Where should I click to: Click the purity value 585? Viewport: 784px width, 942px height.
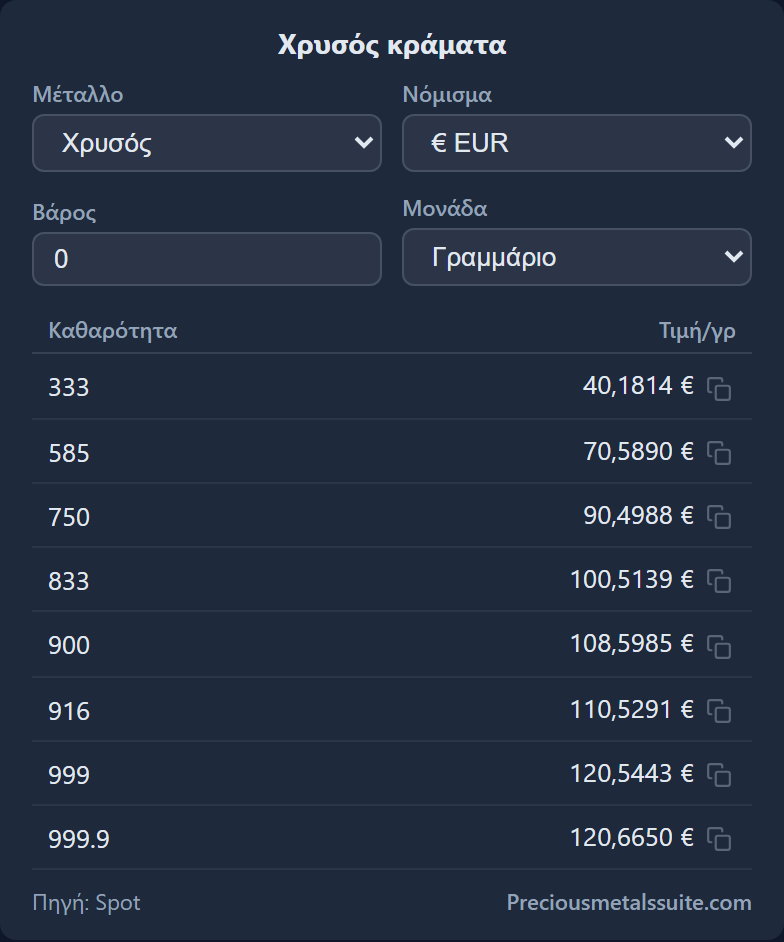tap(68, 454)
